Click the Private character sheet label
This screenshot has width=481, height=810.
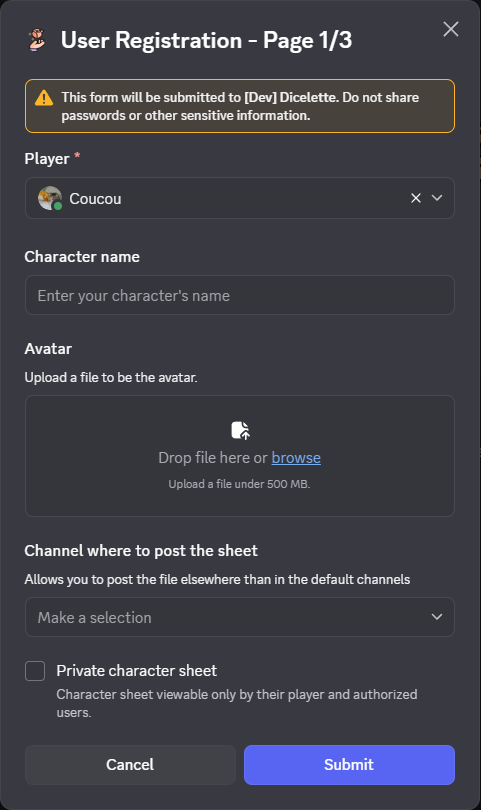click(136, 671)
